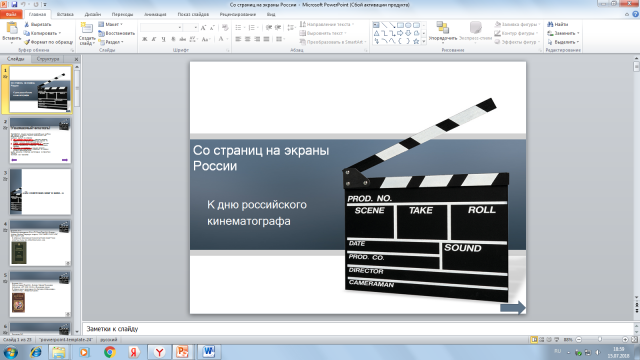Click the zoom in plus button
640x360 pixels.
tap(625, 340)
